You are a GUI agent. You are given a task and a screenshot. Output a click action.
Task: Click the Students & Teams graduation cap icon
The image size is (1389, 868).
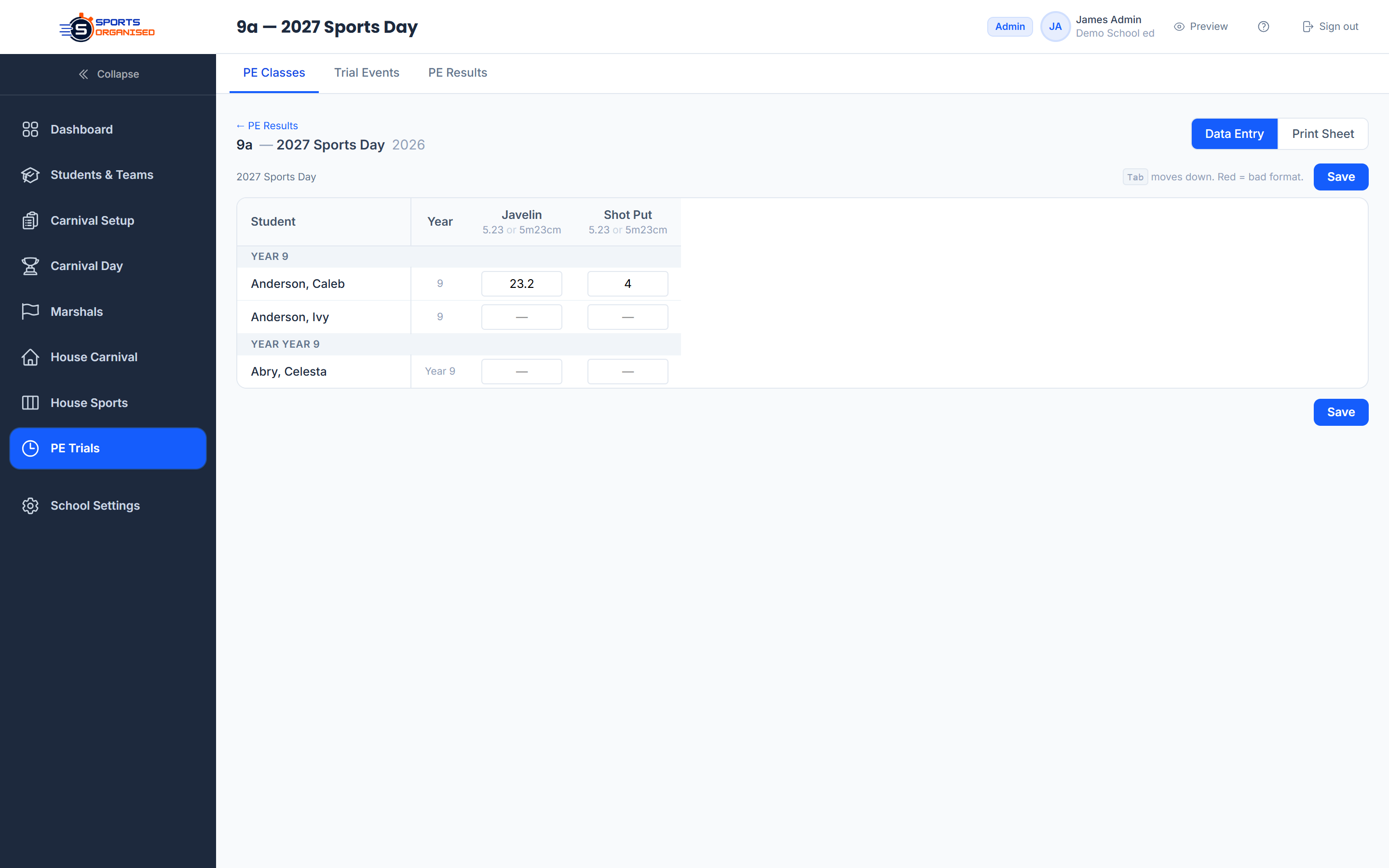click(30, 175)
